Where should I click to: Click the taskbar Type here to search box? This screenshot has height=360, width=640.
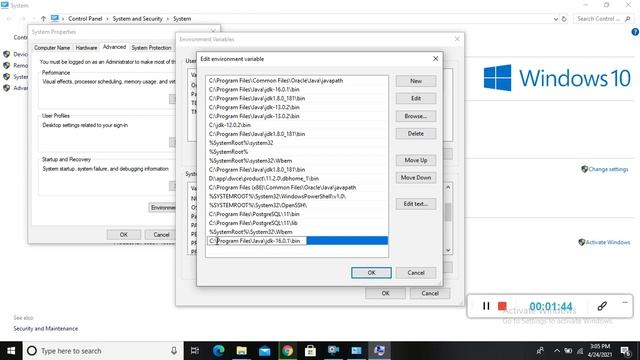point(102,351)
